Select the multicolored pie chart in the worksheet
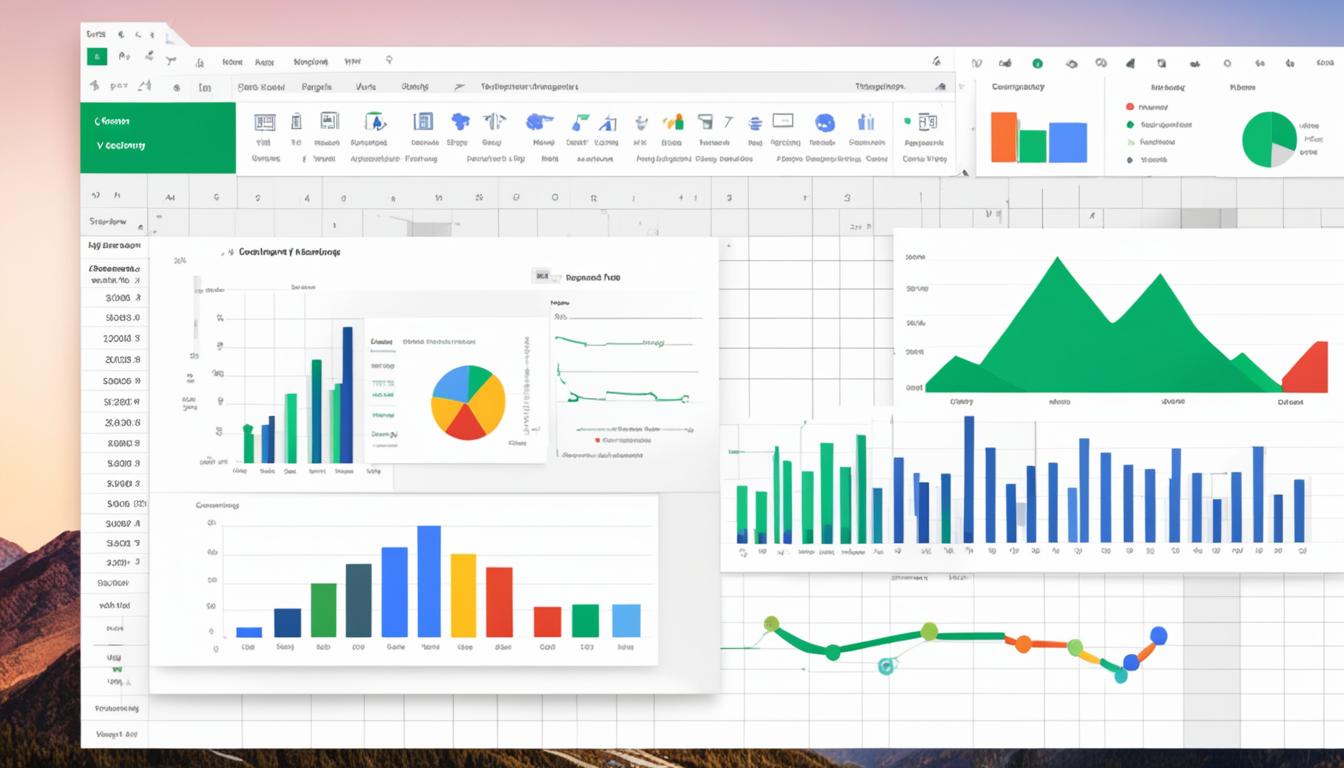Viewport: 1344px width, 768px height. point(468,403)
